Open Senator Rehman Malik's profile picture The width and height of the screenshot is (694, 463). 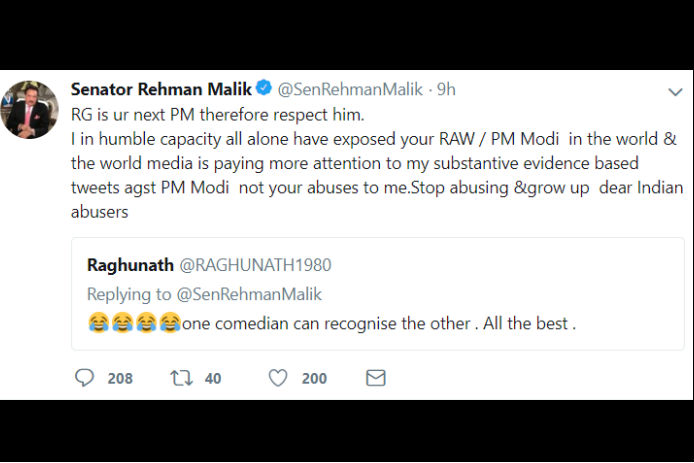point(29,109)
